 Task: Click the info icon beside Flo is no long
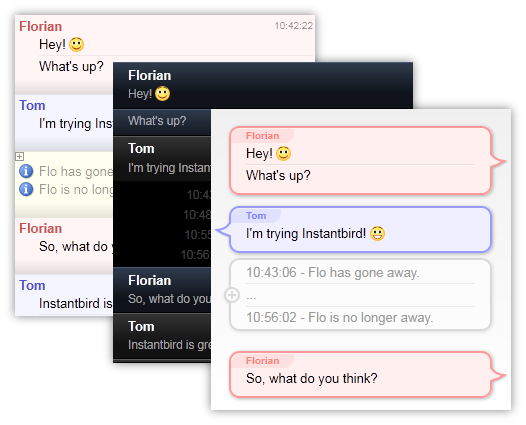tap(26, 189)
